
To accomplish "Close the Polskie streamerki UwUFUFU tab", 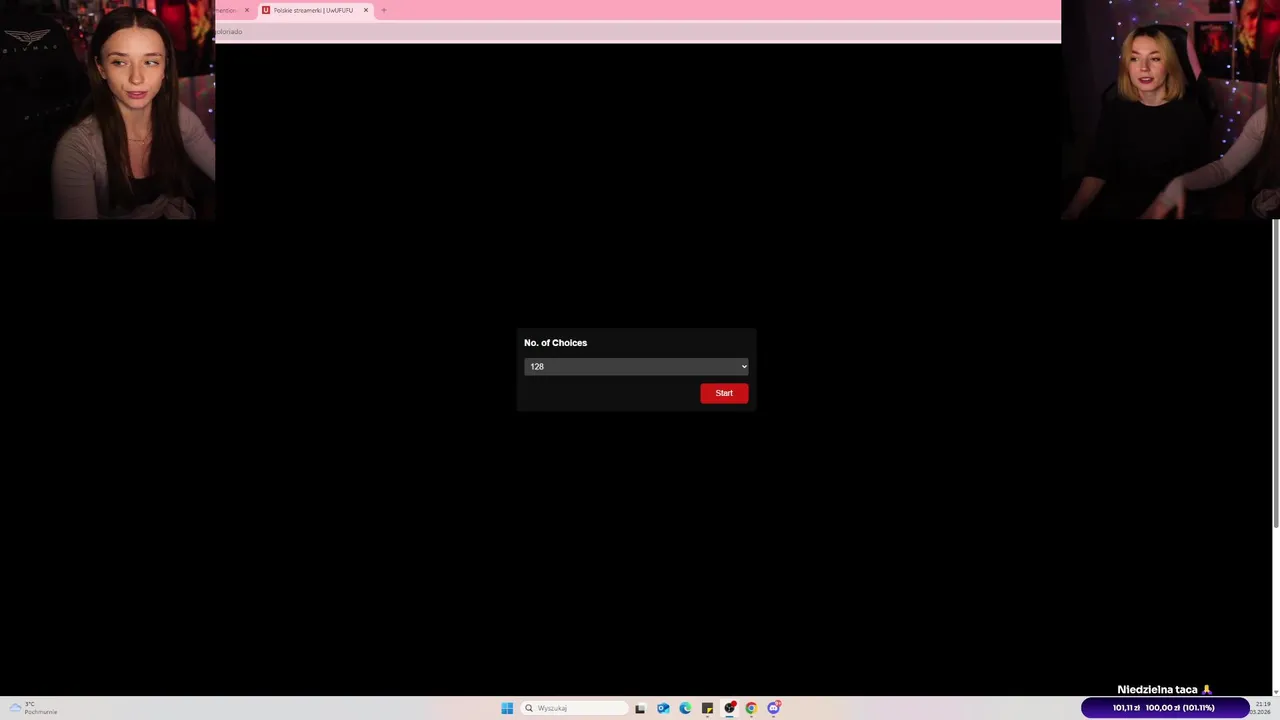I will (x=366, y=10).
